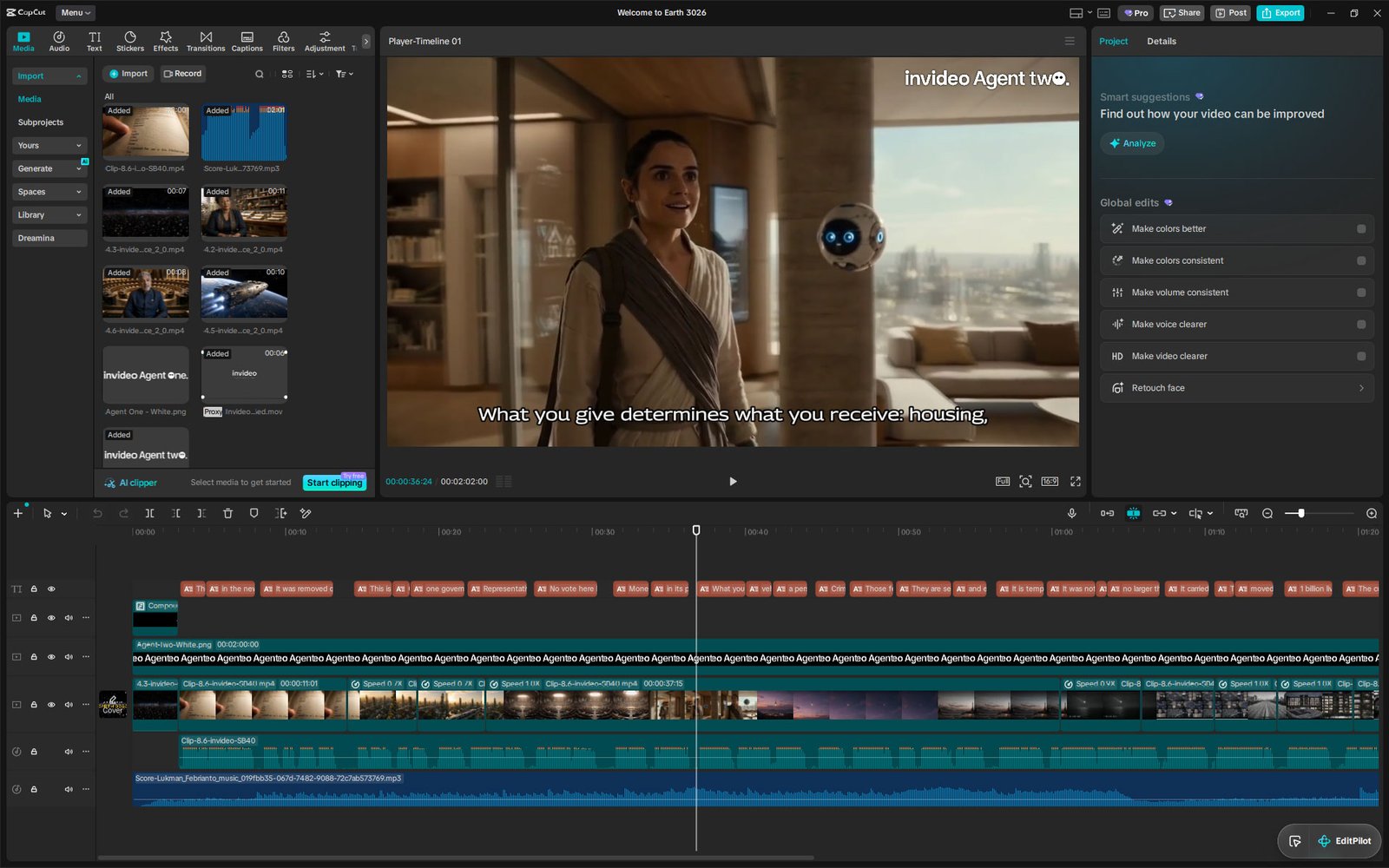Lock the text caption track

pos(34,589)
